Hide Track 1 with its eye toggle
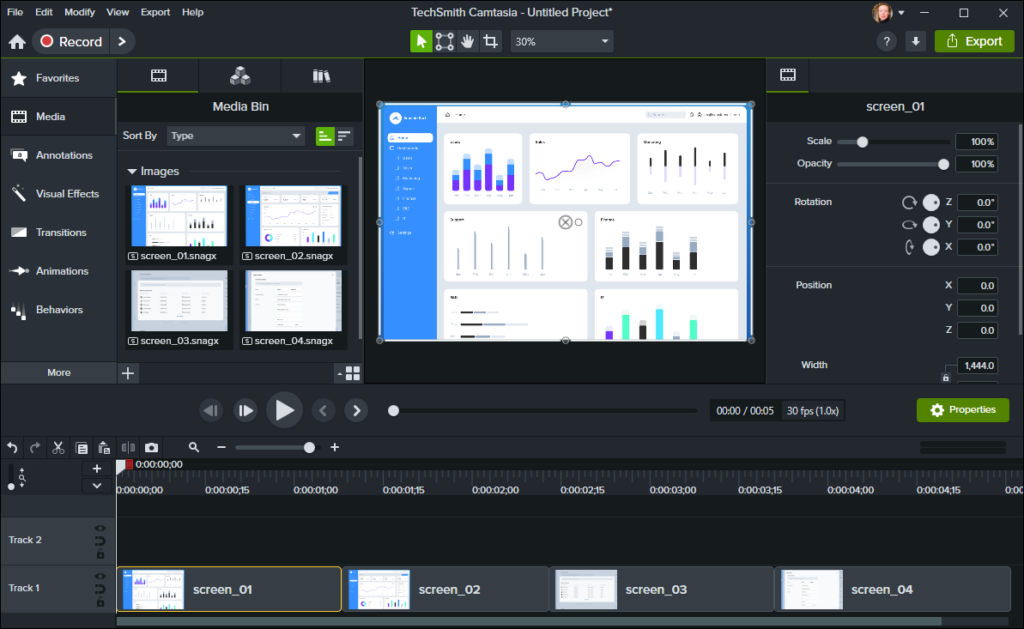This screenshot has height=629, width=1024. [x=100, y=576]
